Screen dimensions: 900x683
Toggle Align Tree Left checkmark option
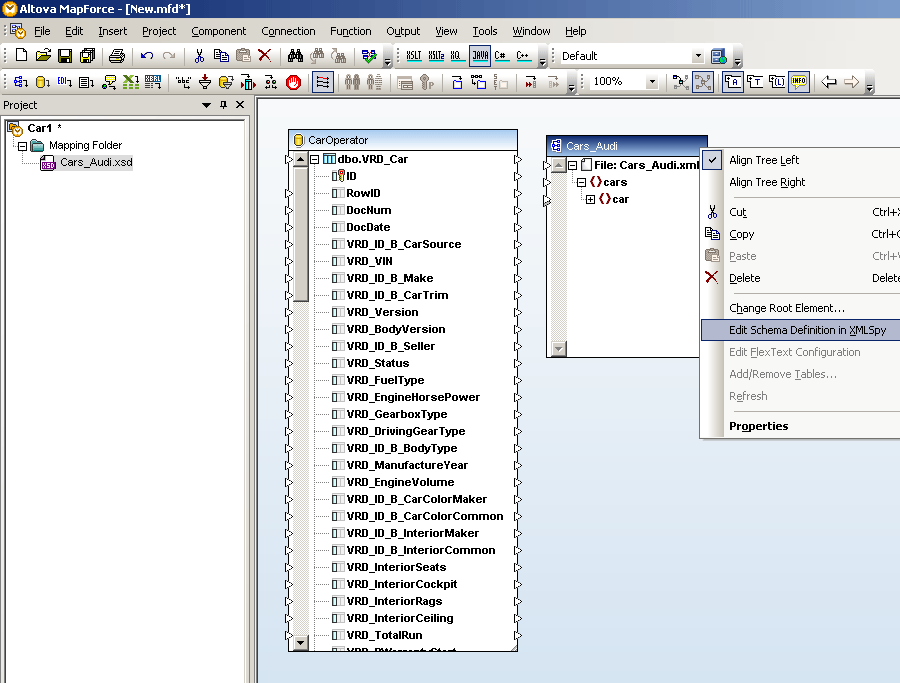tap(800, 160)
